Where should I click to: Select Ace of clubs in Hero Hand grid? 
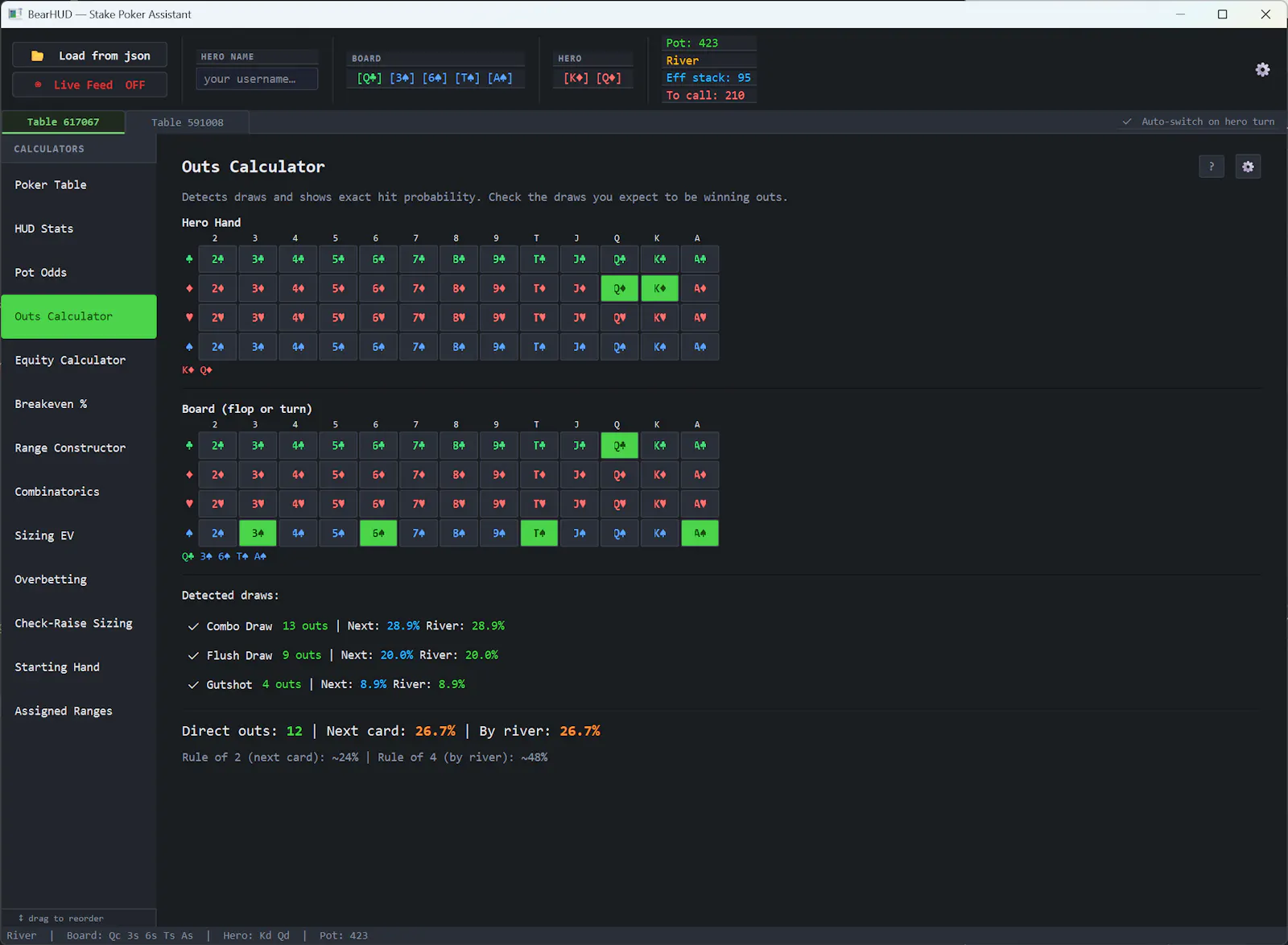point(700,259)
